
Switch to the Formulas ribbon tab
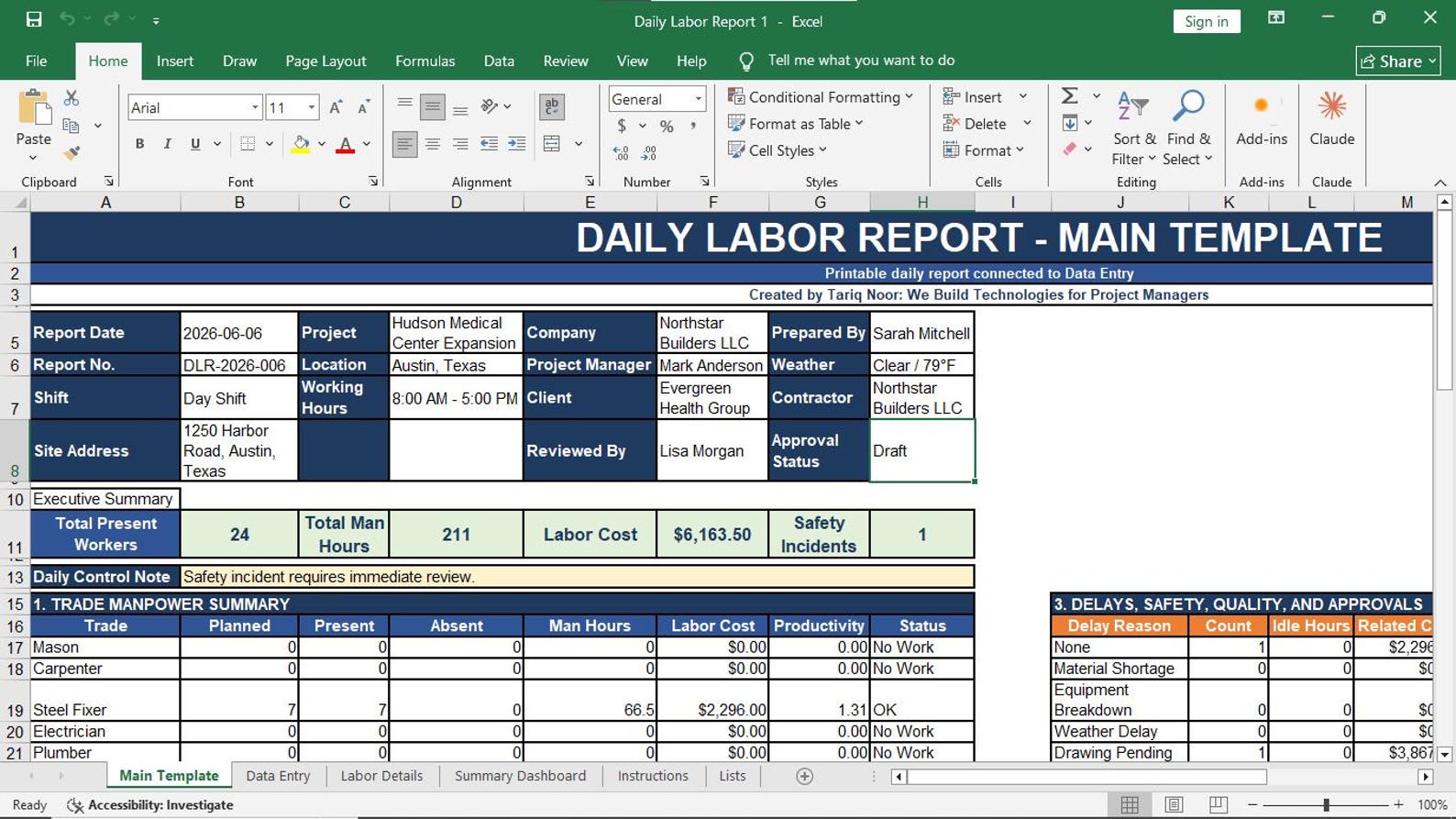click(425, 61)
